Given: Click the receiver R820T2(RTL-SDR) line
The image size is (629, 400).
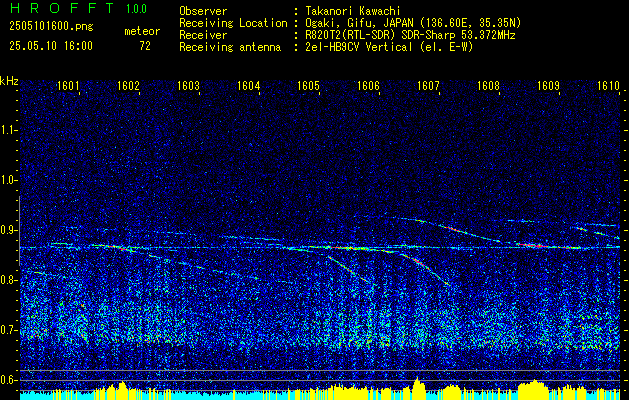Looking at the screenshot, I should [410, 35].
